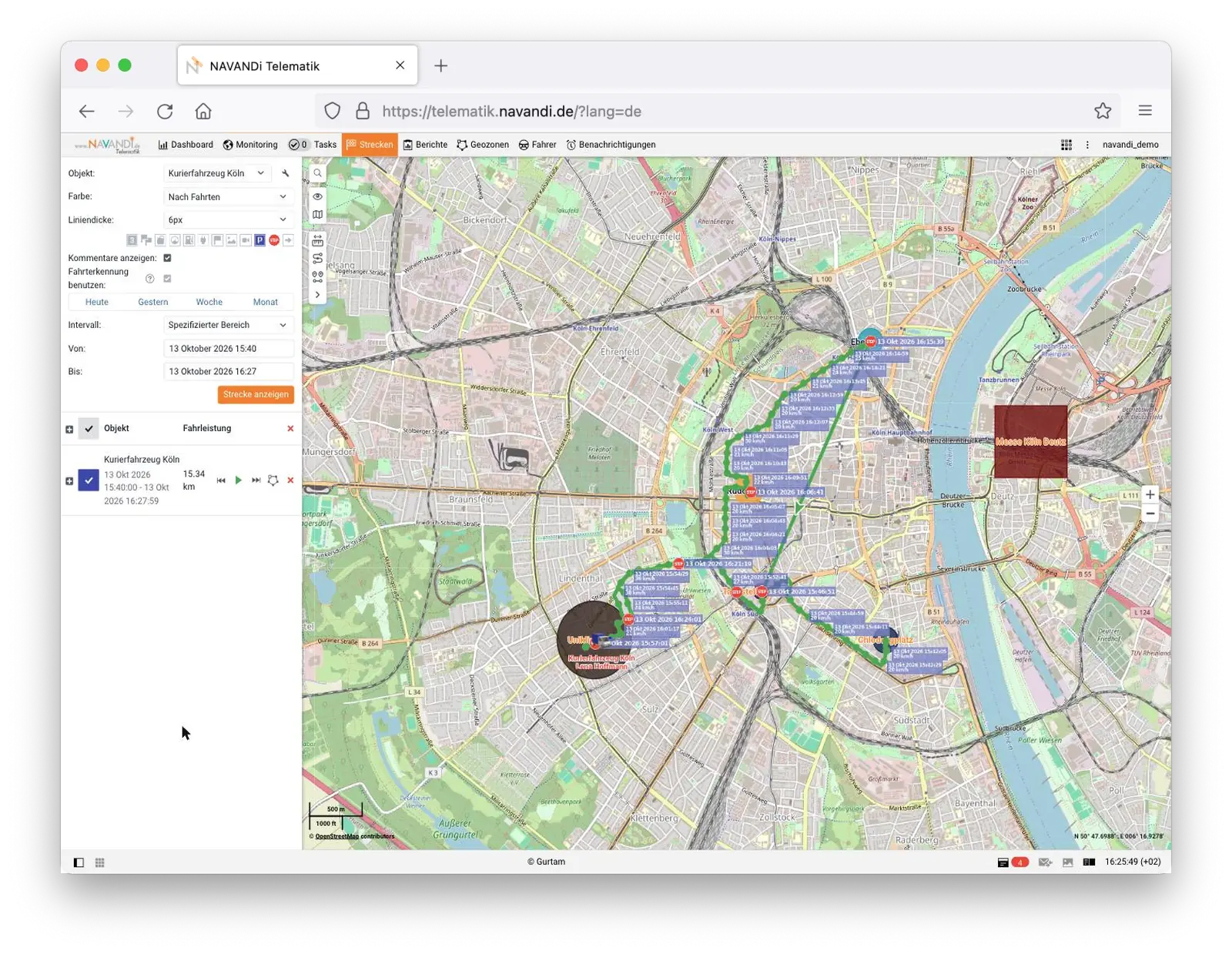The height and width of the screenshot is (954, 1232).
Task: Click the Bis date field
Action: pyautogui.click(x=228, y=372)
